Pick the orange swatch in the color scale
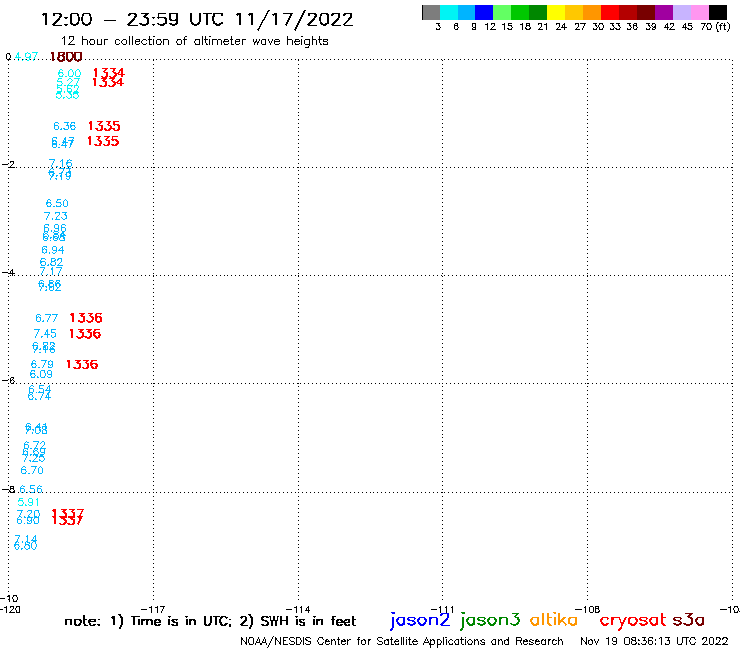Viewport: 740px width, 650px height. point(592,12)
